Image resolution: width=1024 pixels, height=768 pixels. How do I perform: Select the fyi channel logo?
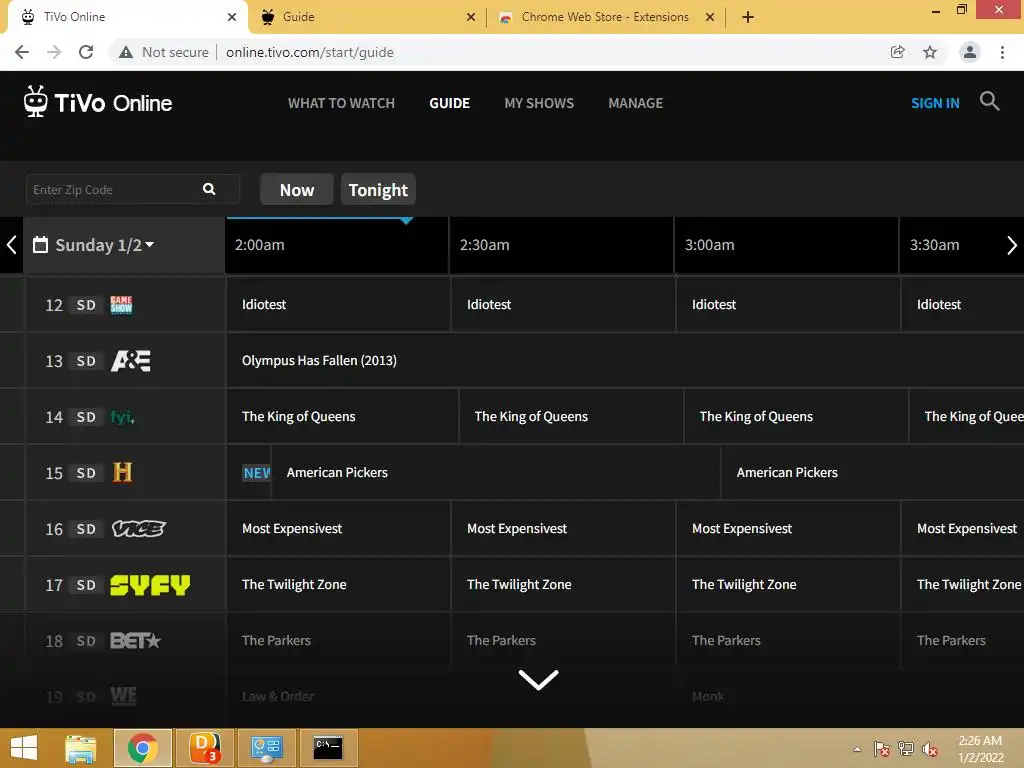coord(122,417)
